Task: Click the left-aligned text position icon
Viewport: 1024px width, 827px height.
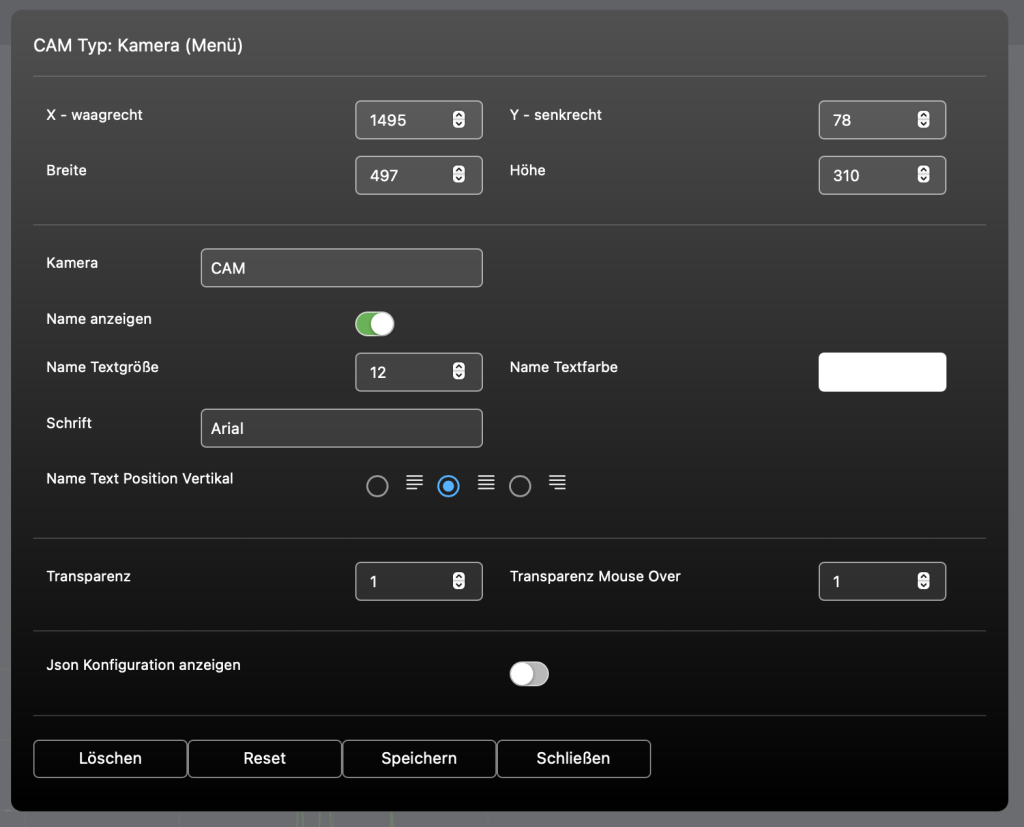Action: tap(414, 483)
